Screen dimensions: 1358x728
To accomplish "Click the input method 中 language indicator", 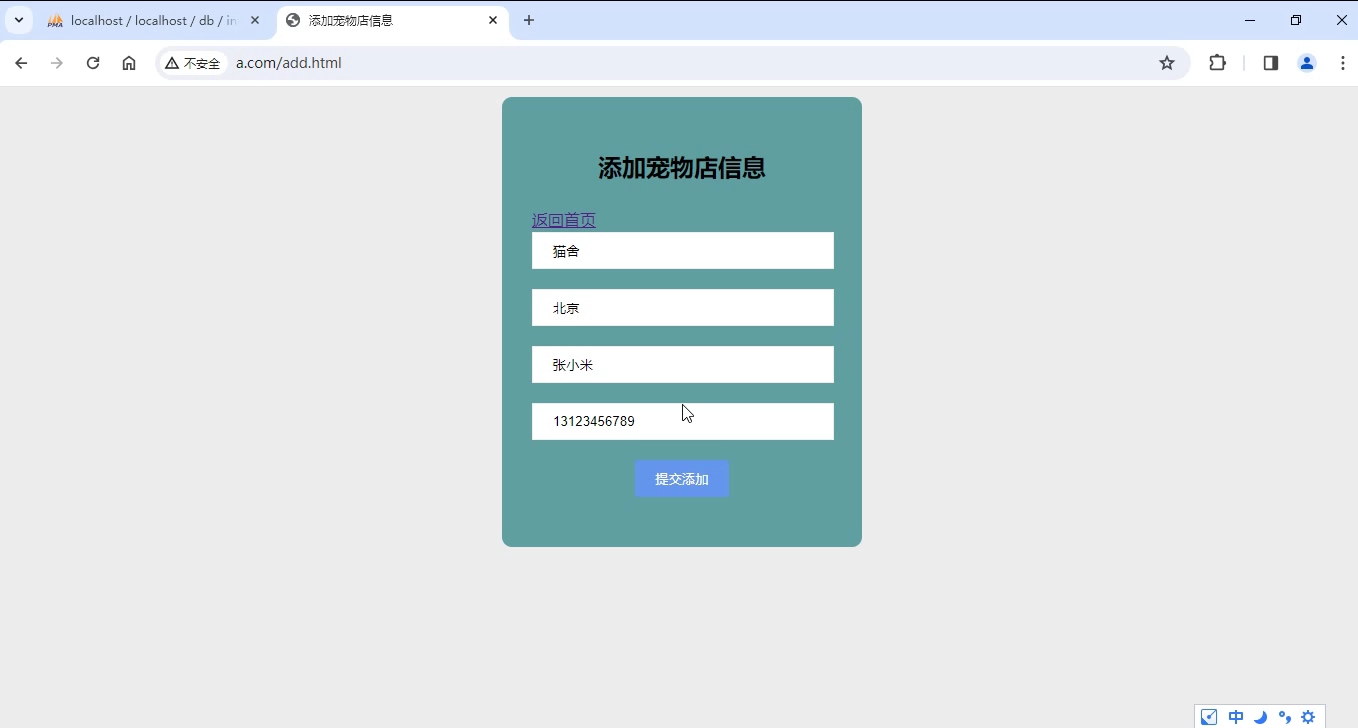I will (1236, 717).
